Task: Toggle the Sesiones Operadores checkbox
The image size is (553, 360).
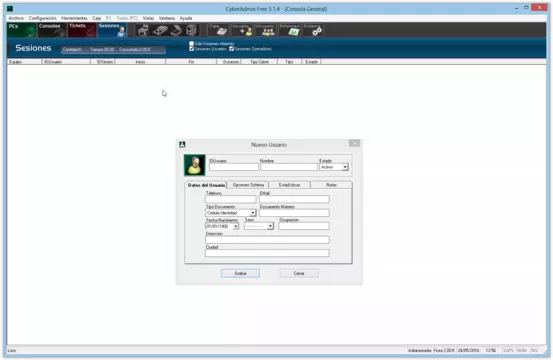Action: (x=231, y=49)
